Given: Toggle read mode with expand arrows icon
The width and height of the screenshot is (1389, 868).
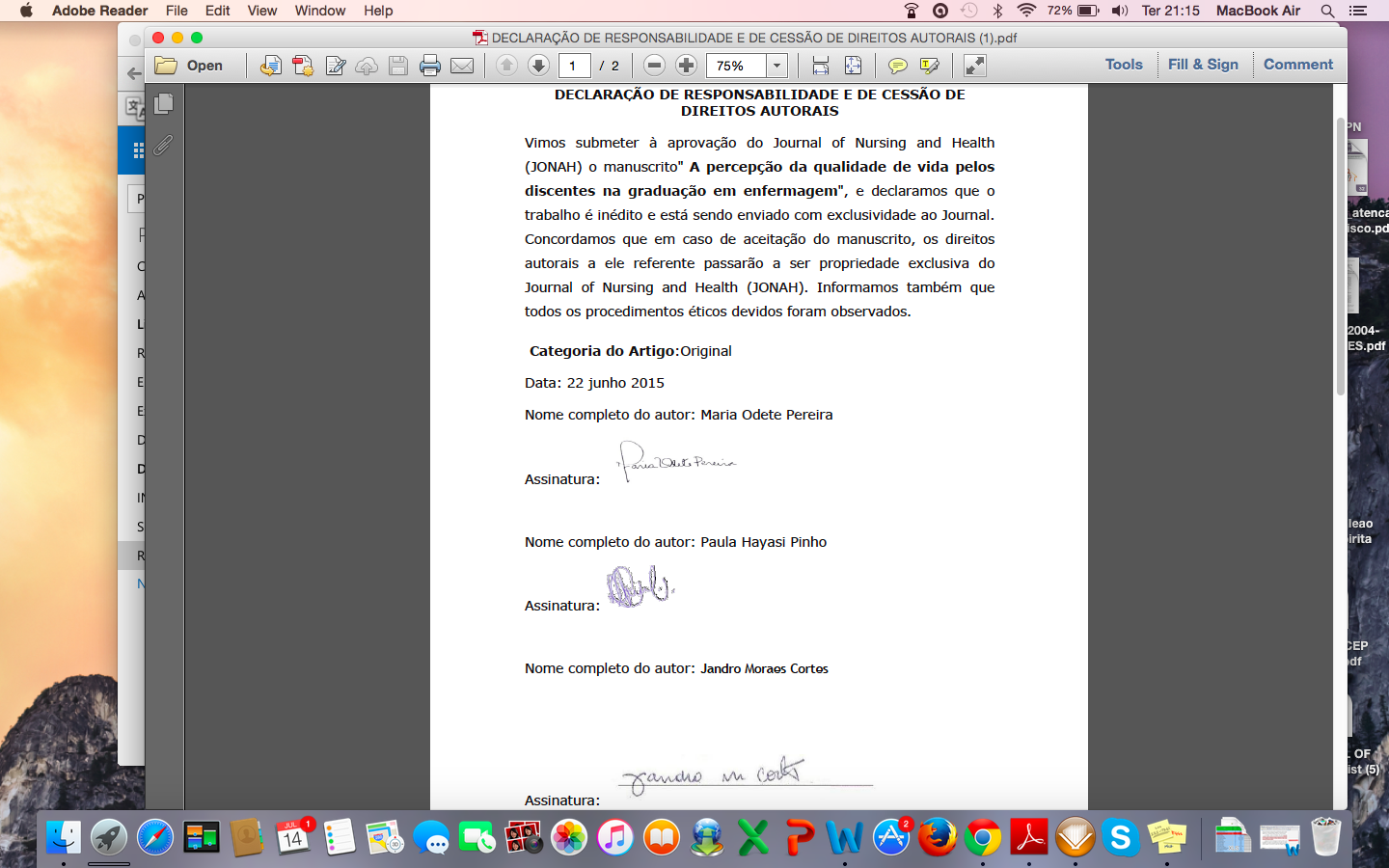Looking at the screenshot, I should pos(975,66).
